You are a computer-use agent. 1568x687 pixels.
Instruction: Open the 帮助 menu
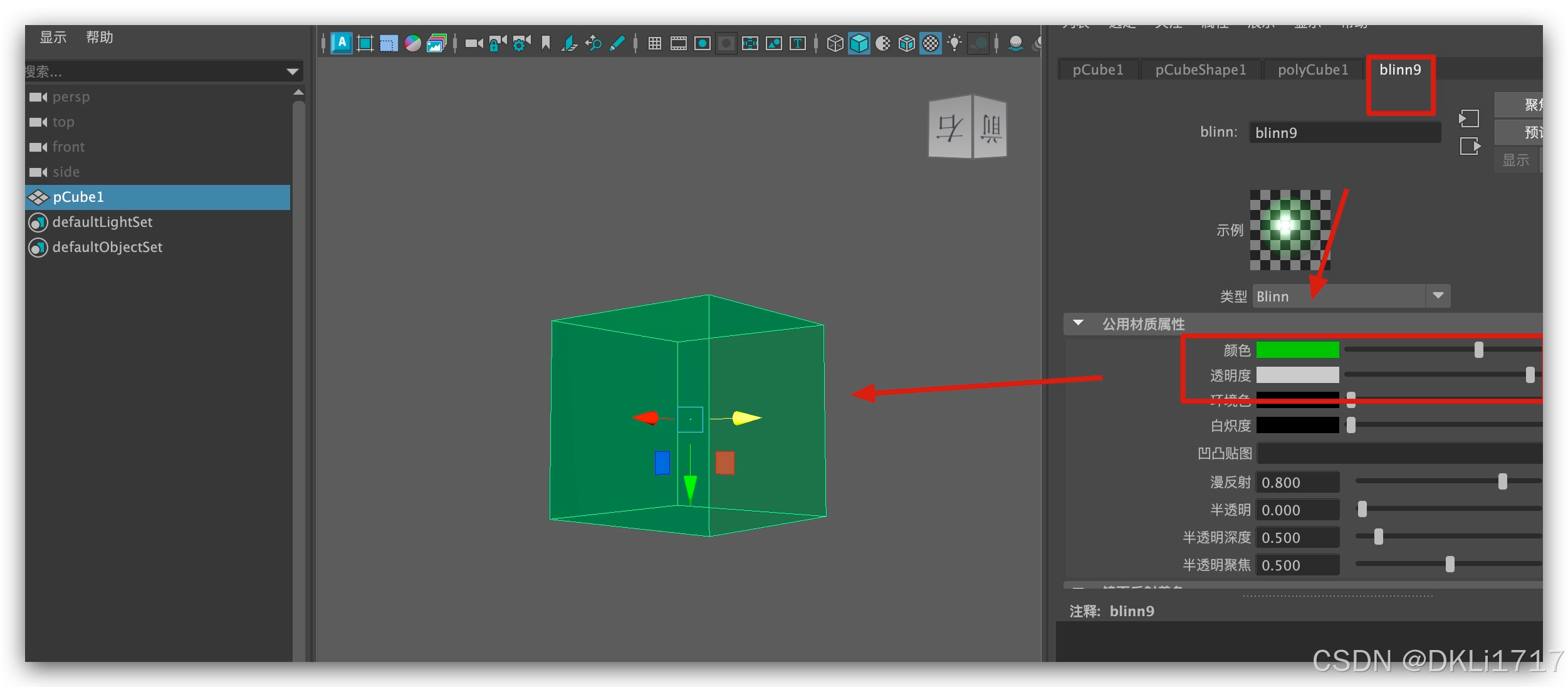click(x=100, y=37)
